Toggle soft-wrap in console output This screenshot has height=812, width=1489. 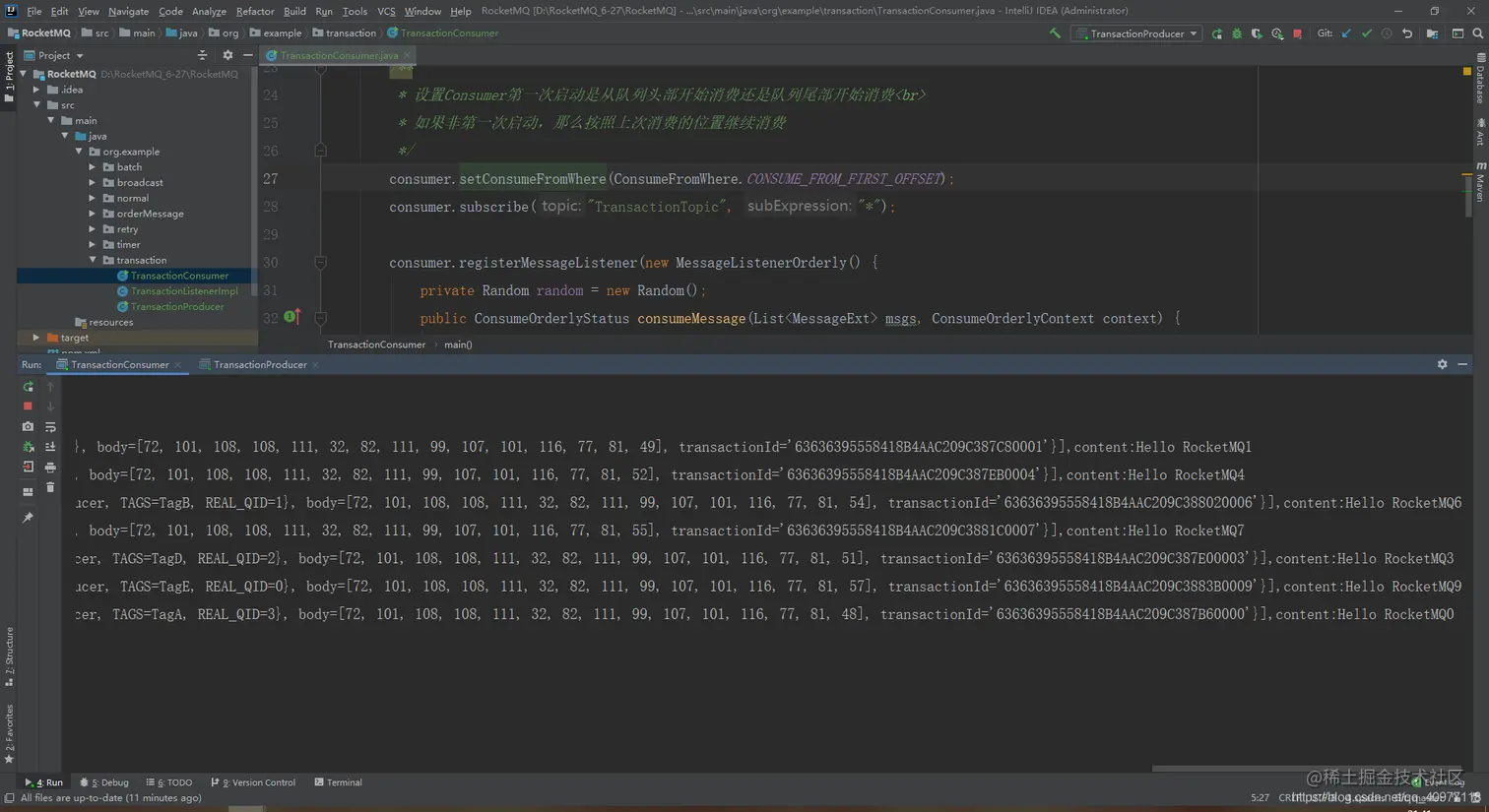(50, 427)
